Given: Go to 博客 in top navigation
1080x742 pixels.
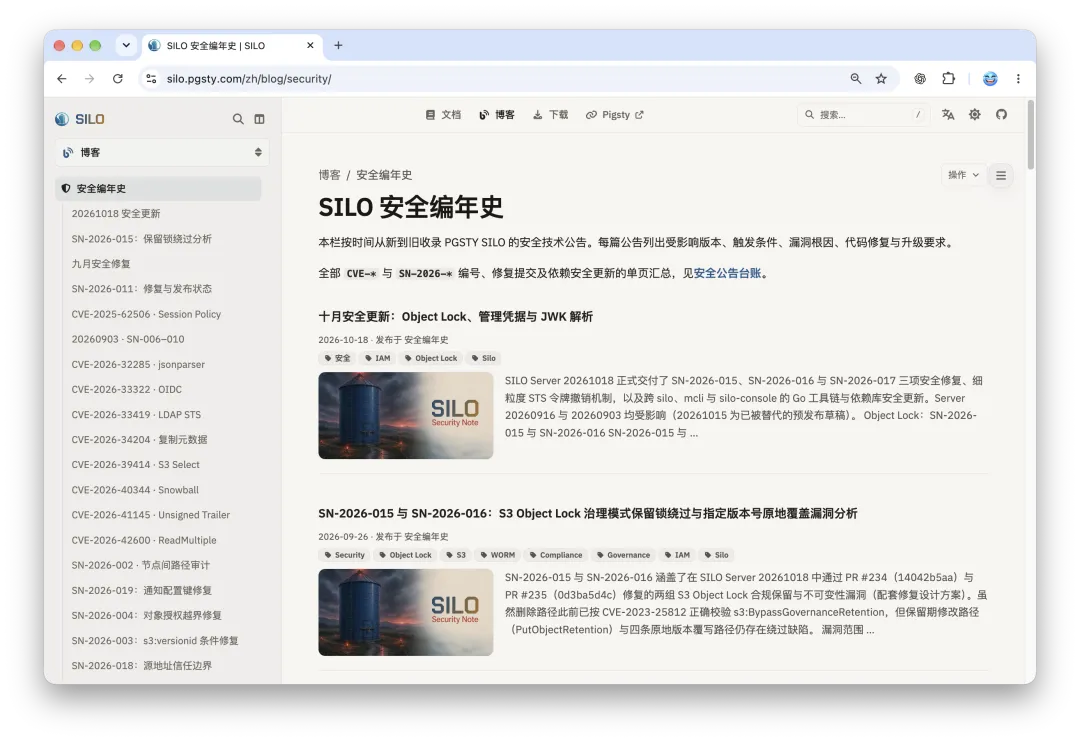Looking at the screenshot, I should (x=497, y=115).
